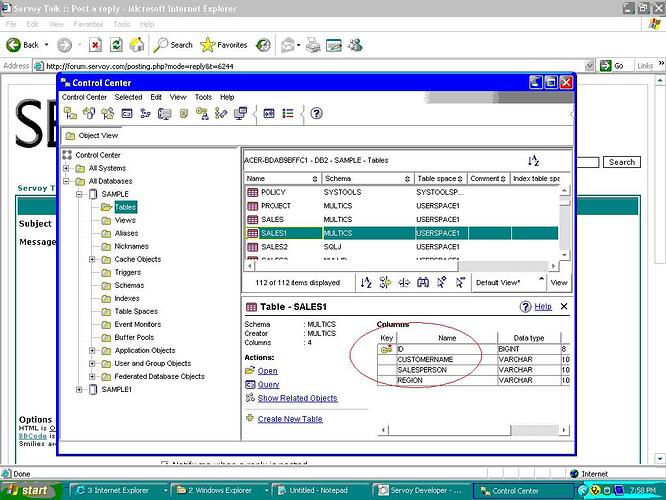
Task: Click the Go button in Internet Explorer
Action: (612, 66)
